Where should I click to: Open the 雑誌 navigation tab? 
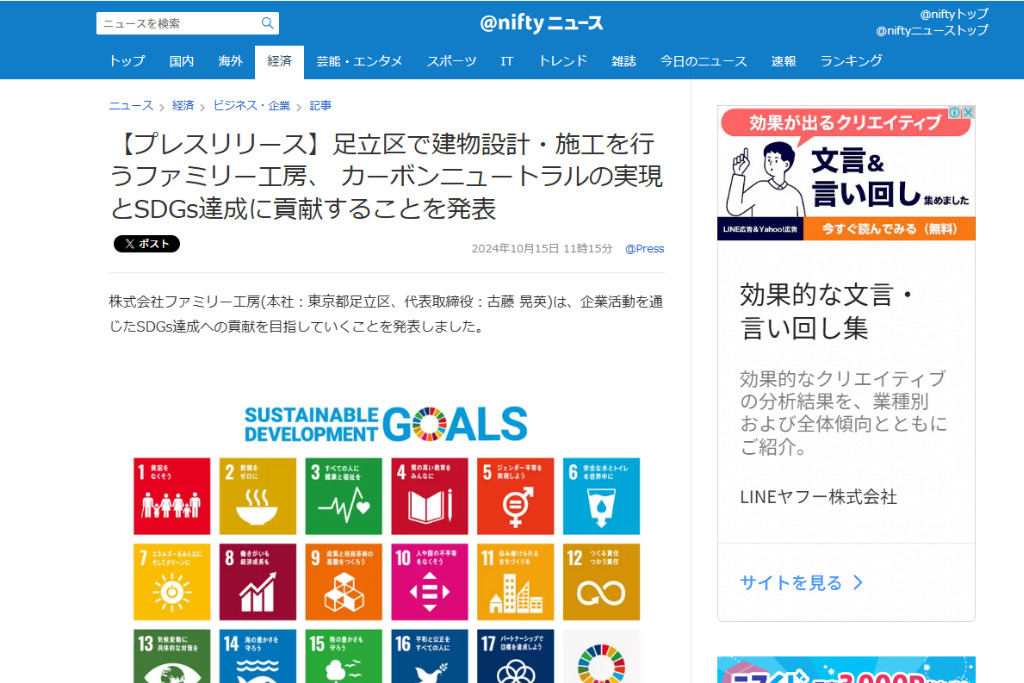click(x=624, y=61)
